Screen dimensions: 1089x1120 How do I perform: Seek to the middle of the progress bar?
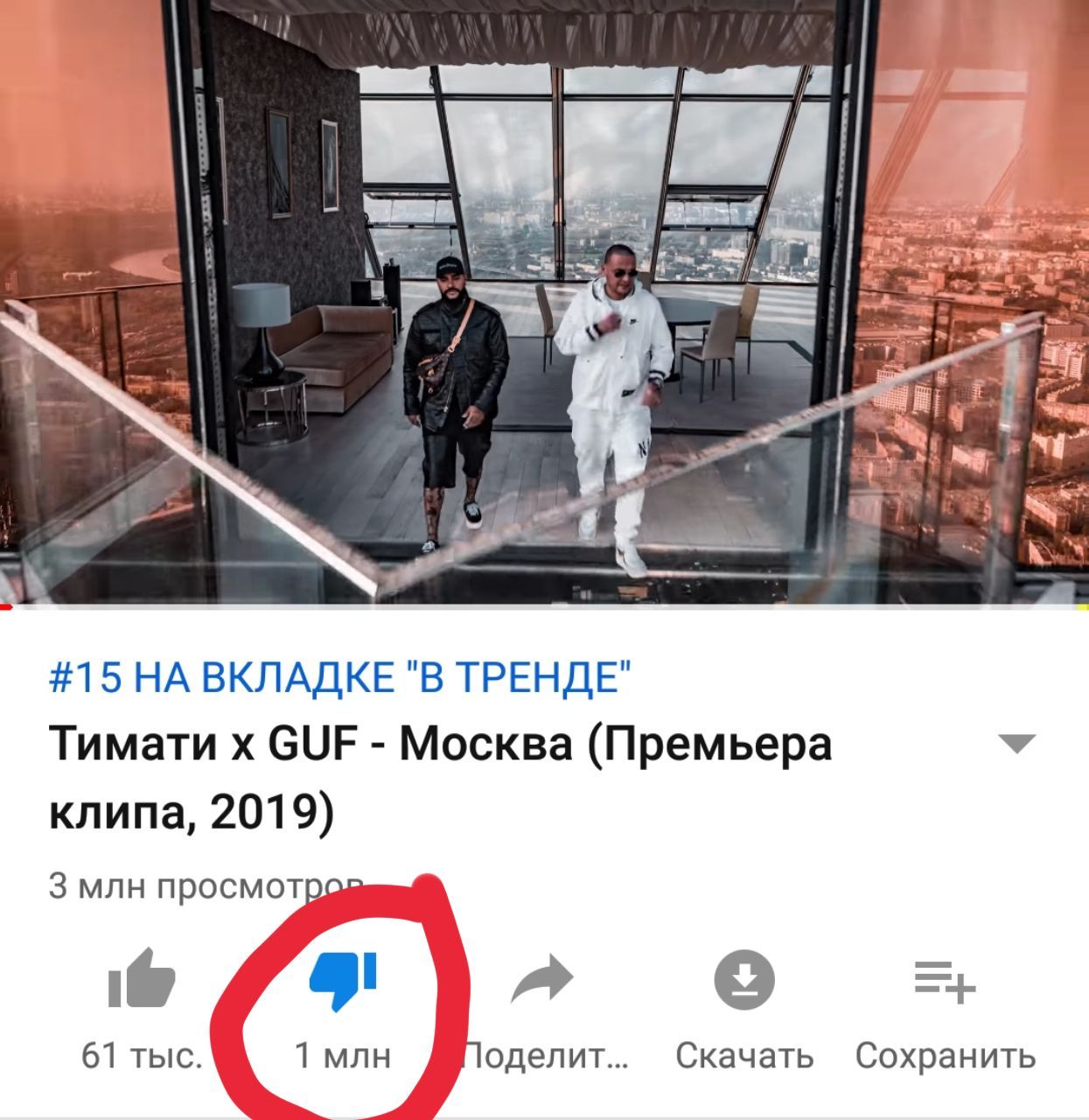tap(544, 605)
